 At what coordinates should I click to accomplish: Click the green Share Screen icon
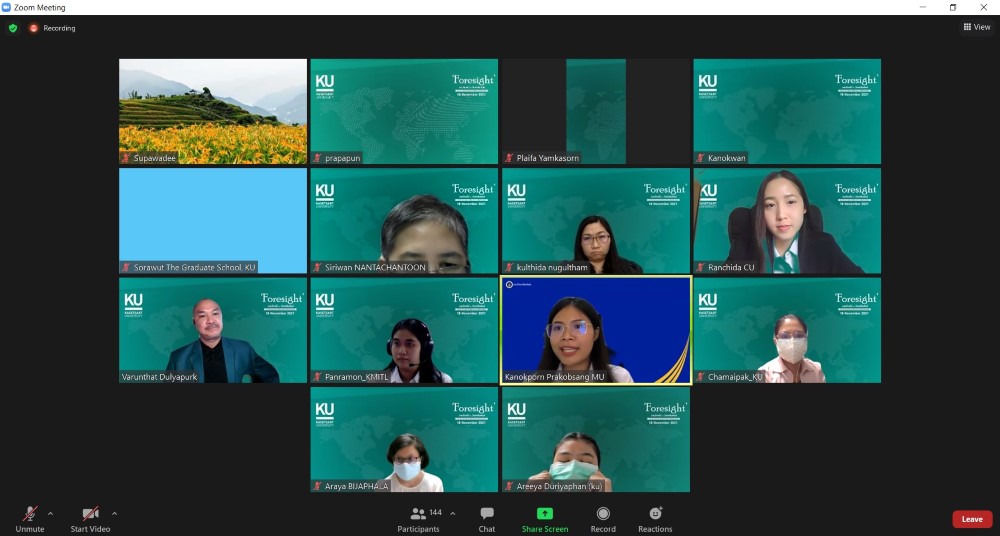pyautogui.click(x=545, y=514)
